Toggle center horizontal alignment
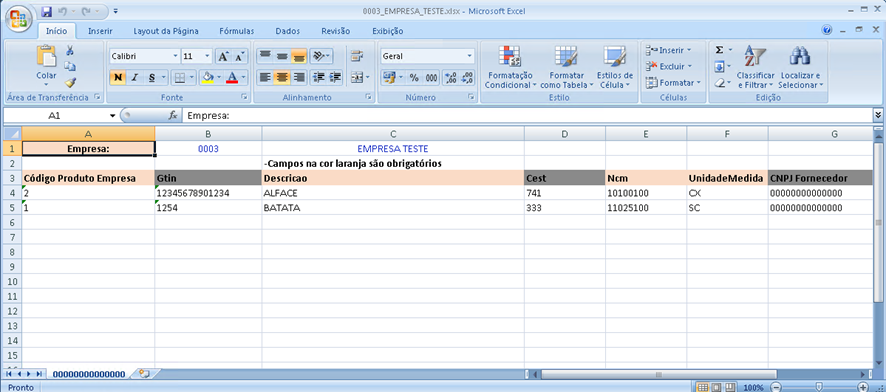This screenshot has width=886, height=392. tap(282, 77)
